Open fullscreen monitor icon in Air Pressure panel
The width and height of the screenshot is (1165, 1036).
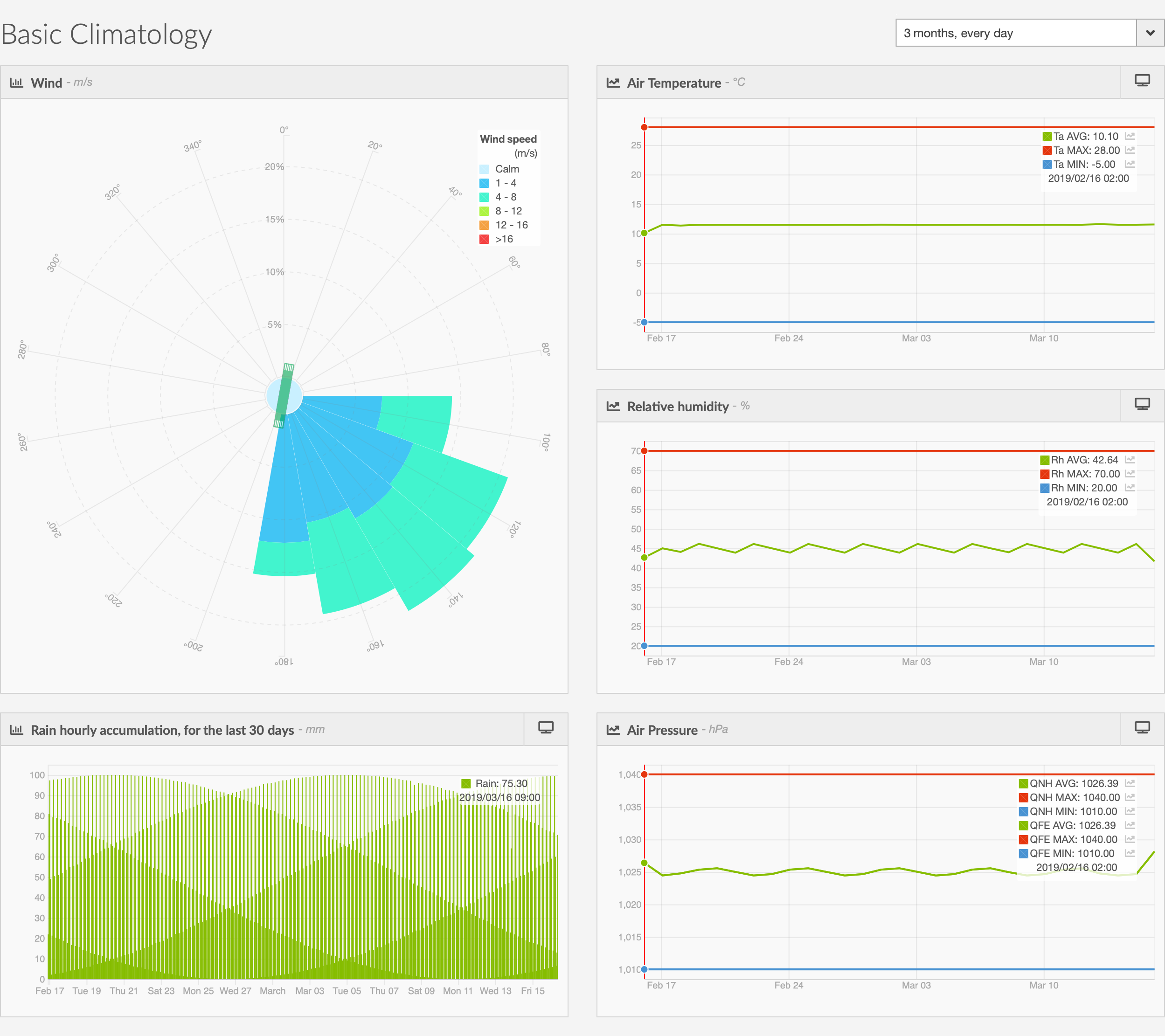(x=1142, y=728)
